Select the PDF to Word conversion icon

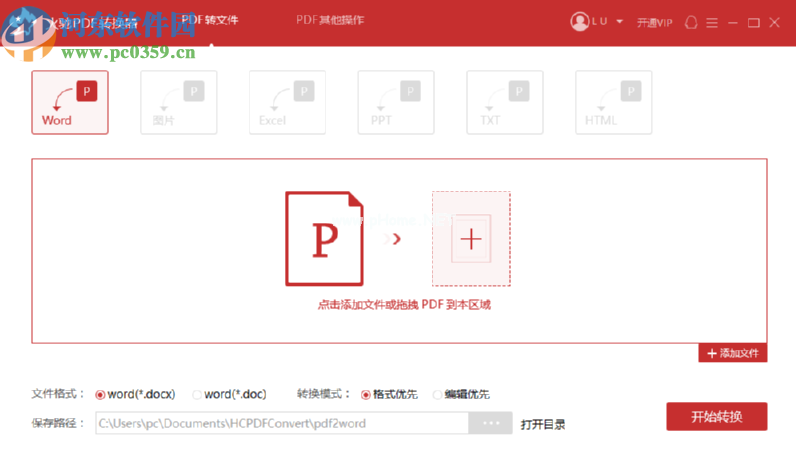69,102
